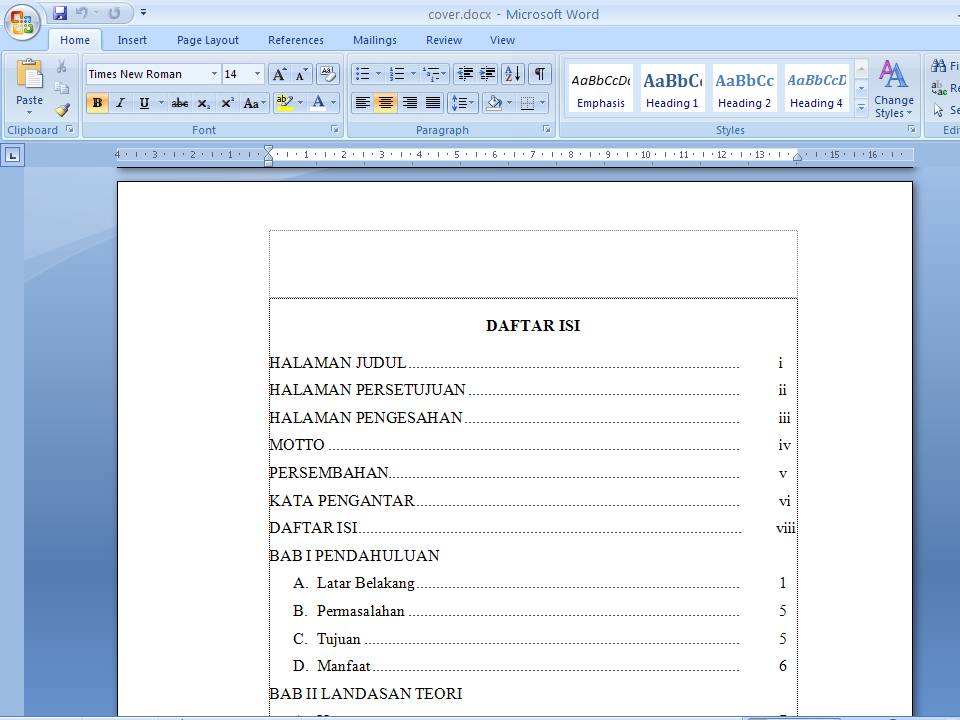Image resolution: width=960 pixels, height=720 pixels.
Task: Copy selection icon
Action: coord(61,88)
